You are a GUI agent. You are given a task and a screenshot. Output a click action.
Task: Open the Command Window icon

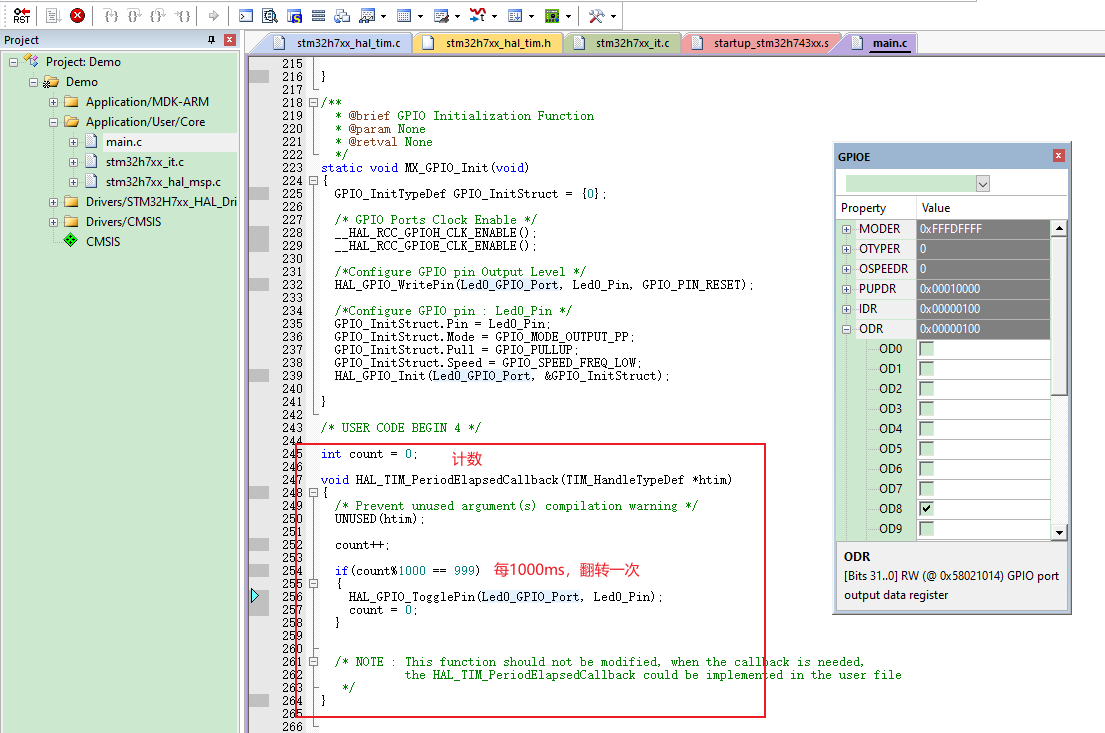point(246,16)
